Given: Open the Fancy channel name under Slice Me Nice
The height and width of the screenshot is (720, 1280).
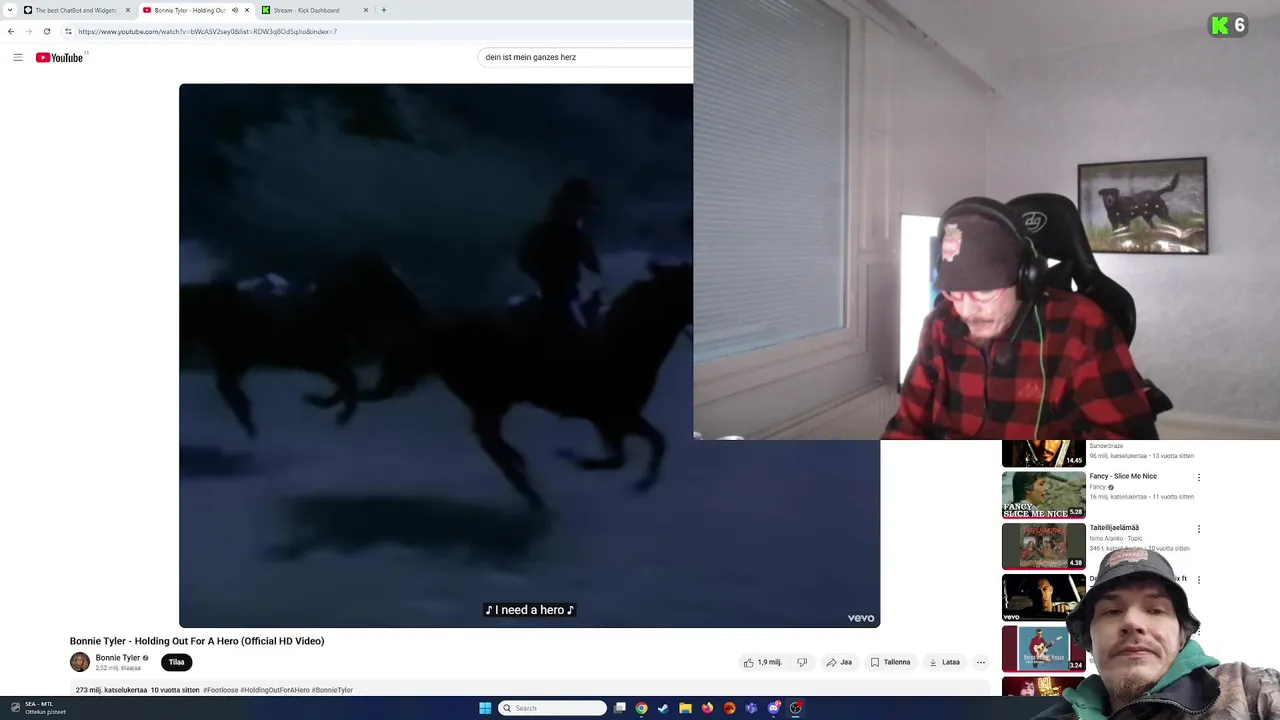Looking at the screenshot, I should click(x=1098, y=487).
